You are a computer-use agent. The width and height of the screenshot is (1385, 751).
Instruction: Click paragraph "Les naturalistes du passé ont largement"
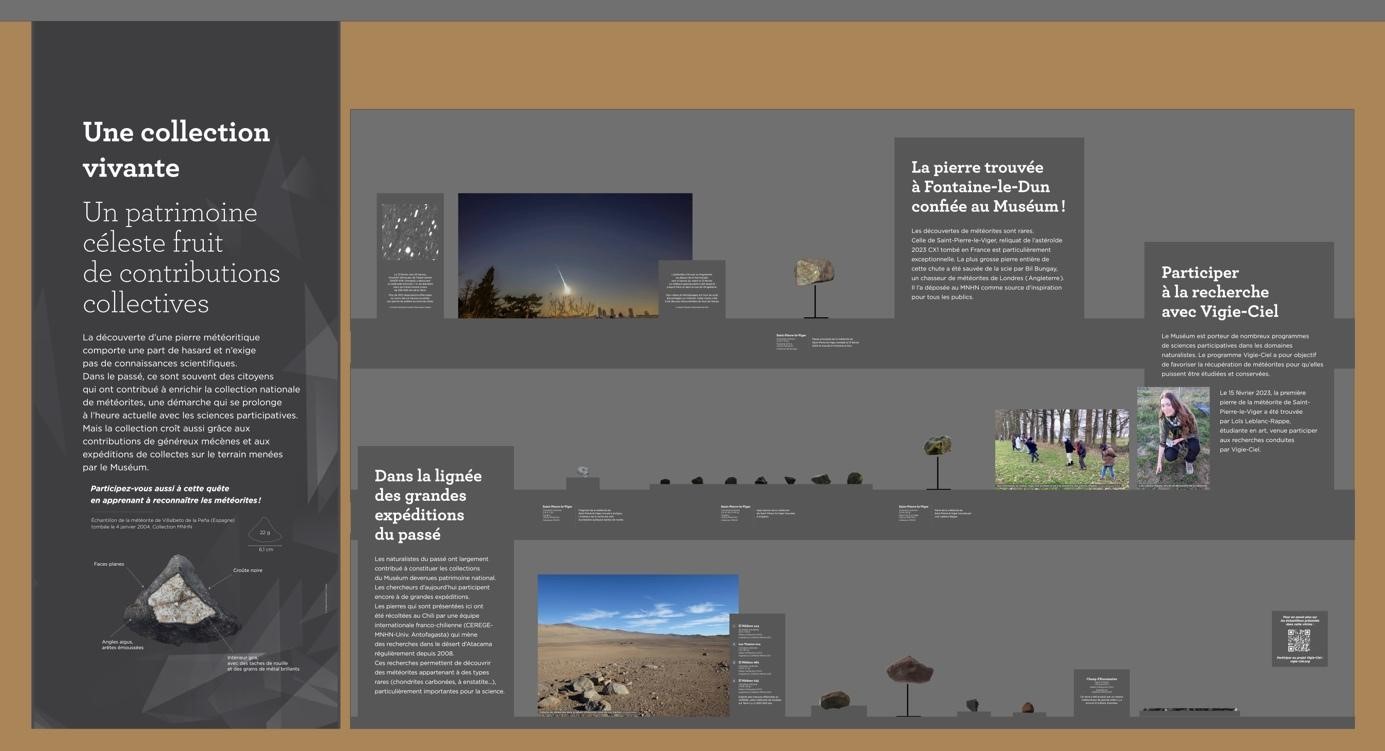pos(439,625)
